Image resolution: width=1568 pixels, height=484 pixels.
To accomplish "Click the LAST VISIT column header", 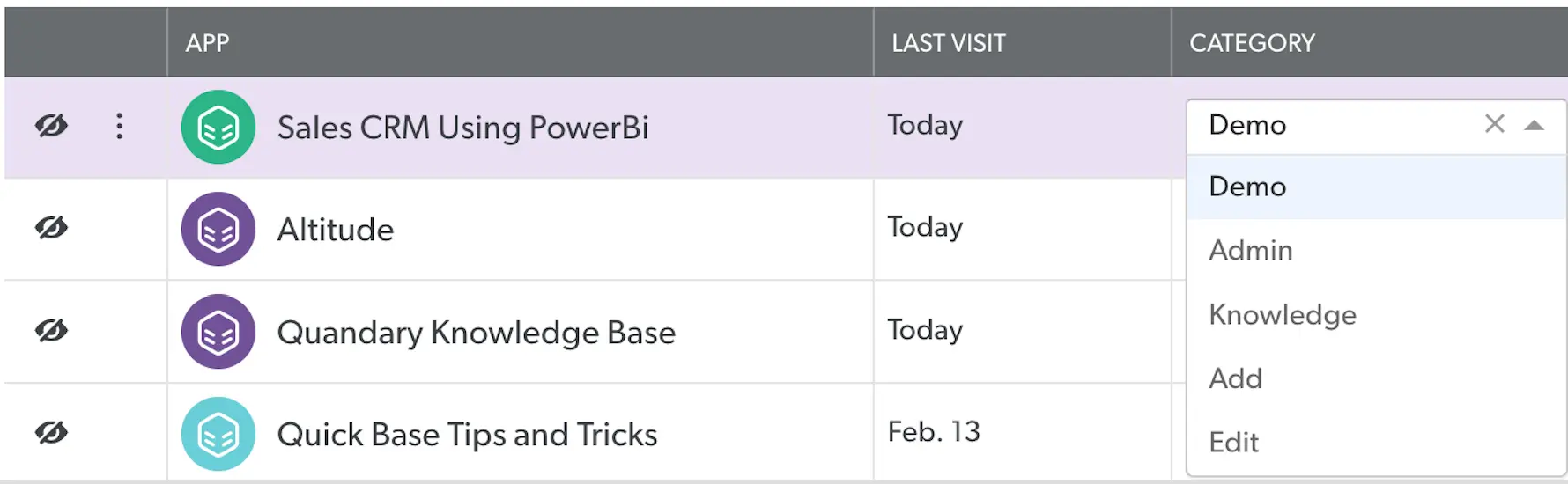I will point(948,43).
